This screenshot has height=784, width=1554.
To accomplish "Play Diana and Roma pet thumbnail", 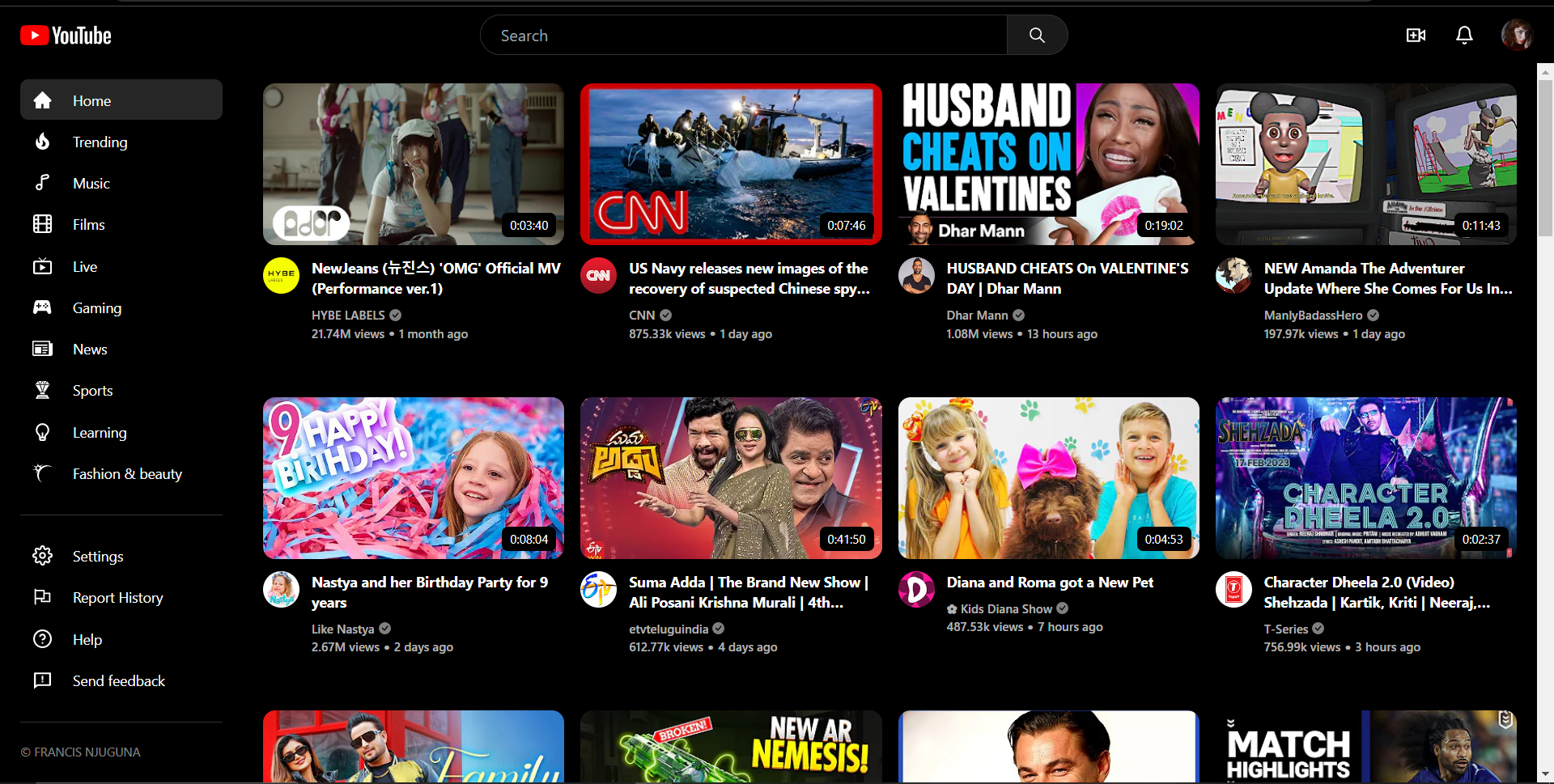I will [x=1049, y=478].
